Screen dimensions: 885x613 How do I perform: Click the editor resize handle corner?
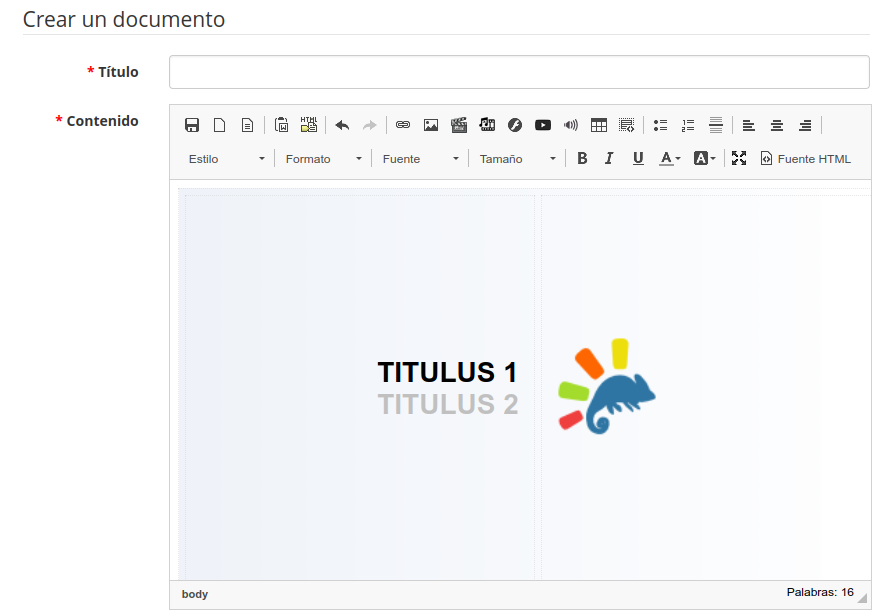click(862, 598)
